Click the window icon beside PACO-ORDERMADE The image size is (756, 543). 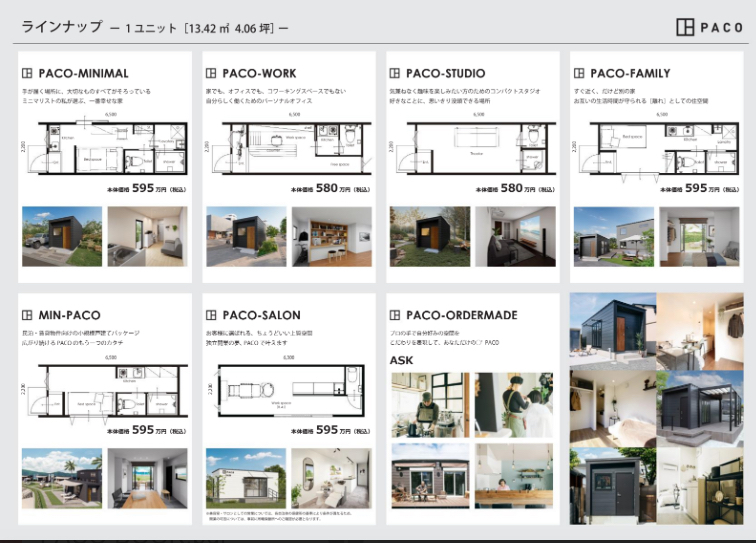pyautogui.click(x=394, y=315)
